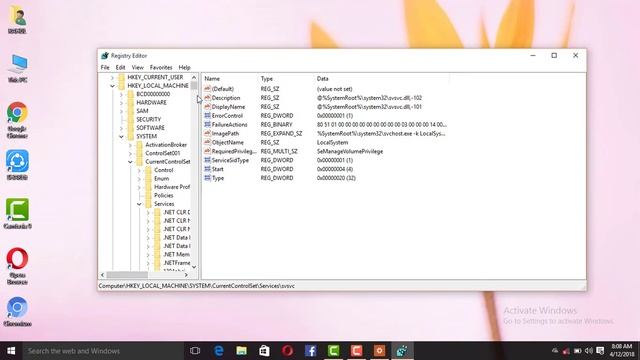The height and width of the screenshot is (360, 640).
Task: Collapse the SYSTEM key
Action: (x=121, y=136)
